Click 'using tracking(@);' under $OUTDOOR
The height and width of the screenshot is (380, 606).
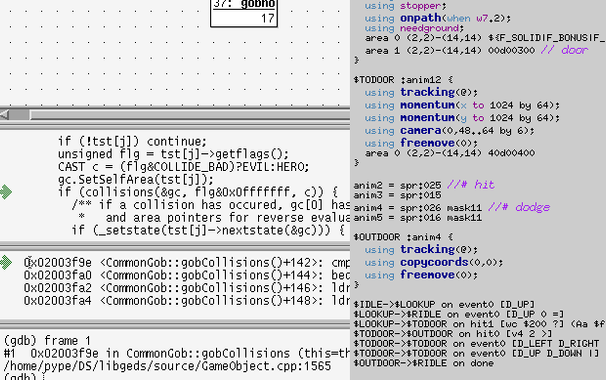pos(421,250)
